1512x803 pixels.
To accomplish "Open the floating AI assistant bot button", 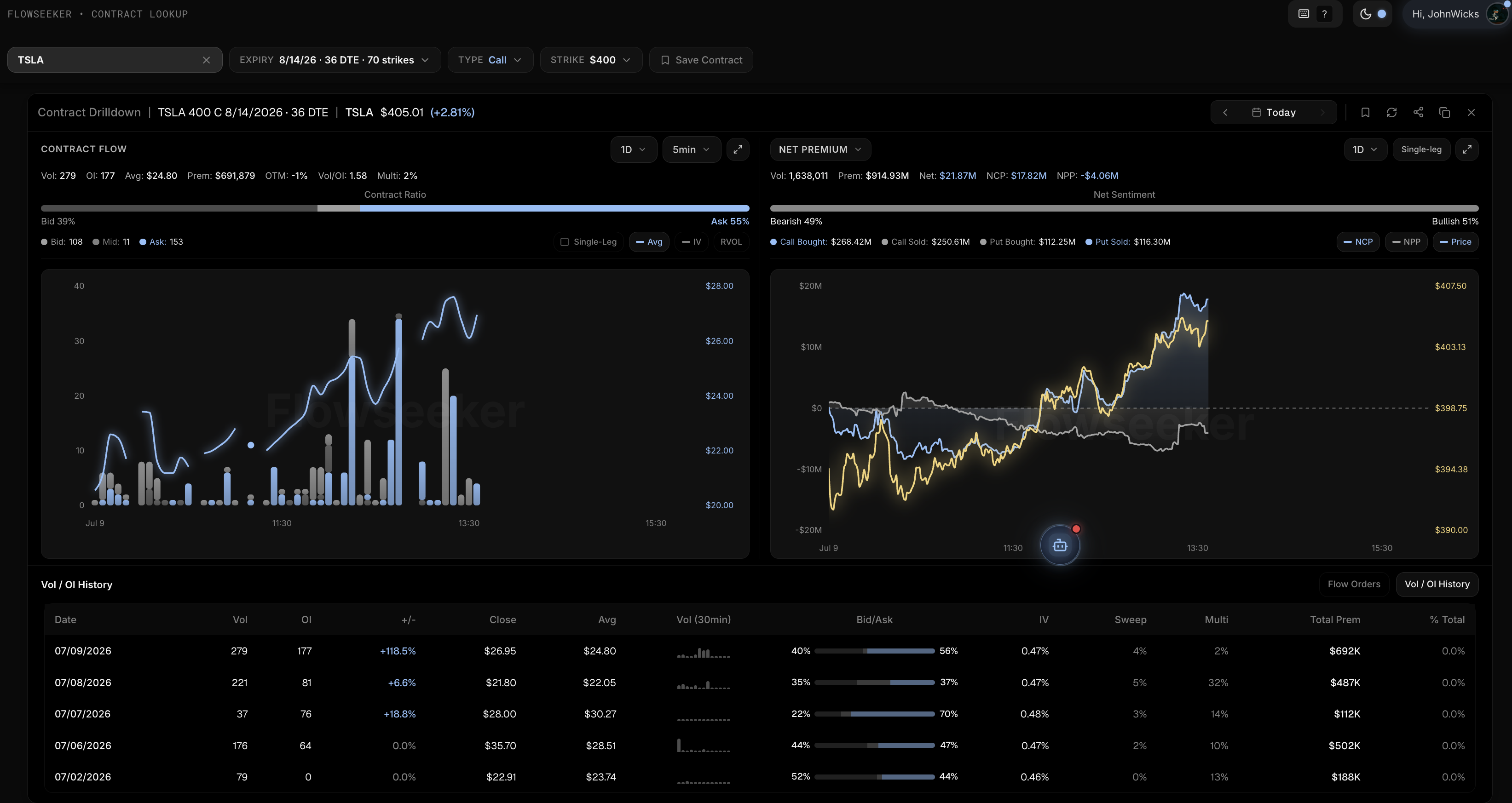I will (1060, 545).
